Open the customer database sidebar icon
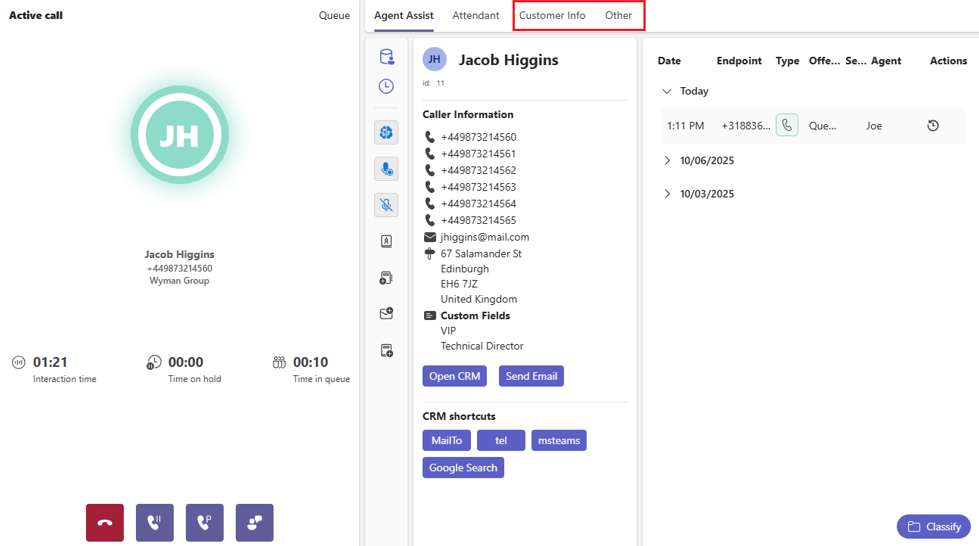Viewport: 979px width, 546px height. point(386,57)
